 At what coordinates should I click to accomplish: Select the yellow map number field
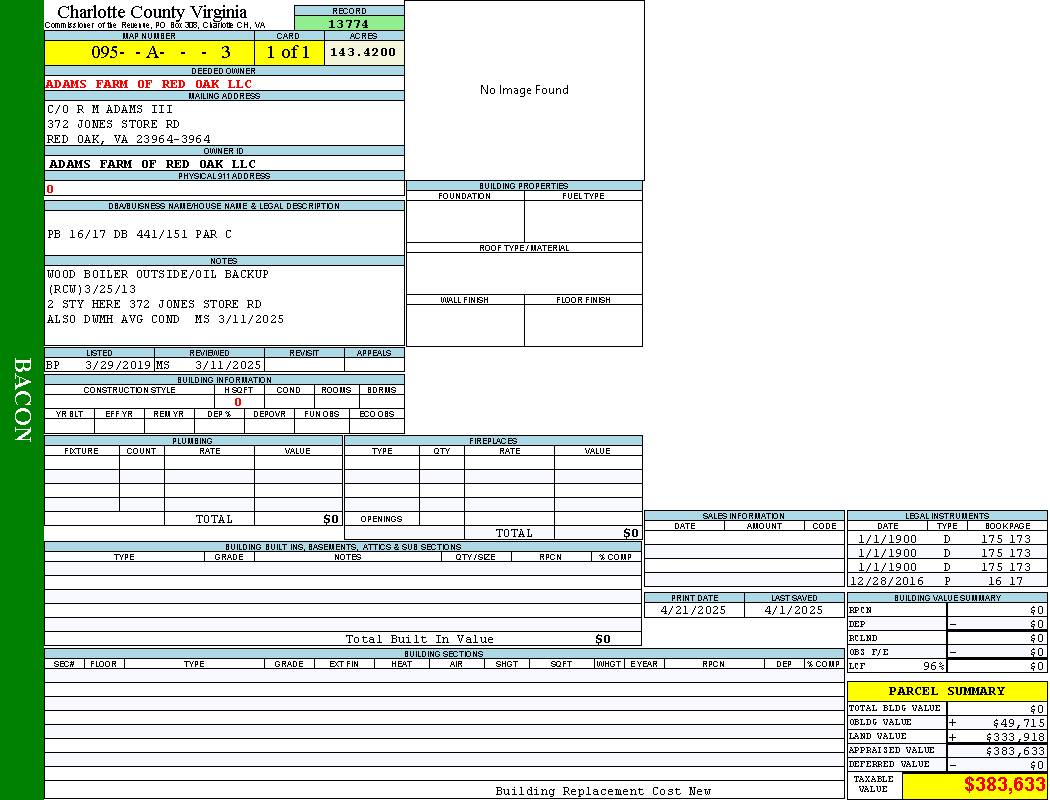pos(149,53)
